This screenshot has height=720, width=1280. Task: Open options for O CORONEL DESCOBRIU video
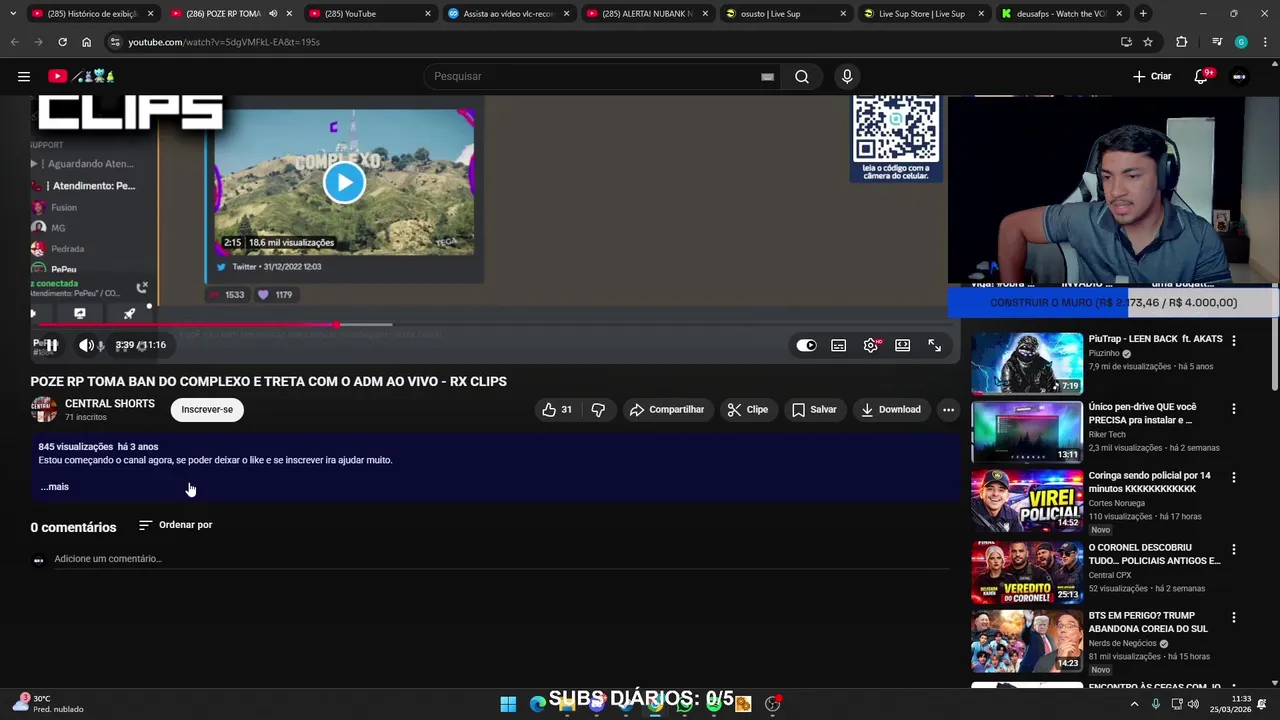tap(1233, 549)
